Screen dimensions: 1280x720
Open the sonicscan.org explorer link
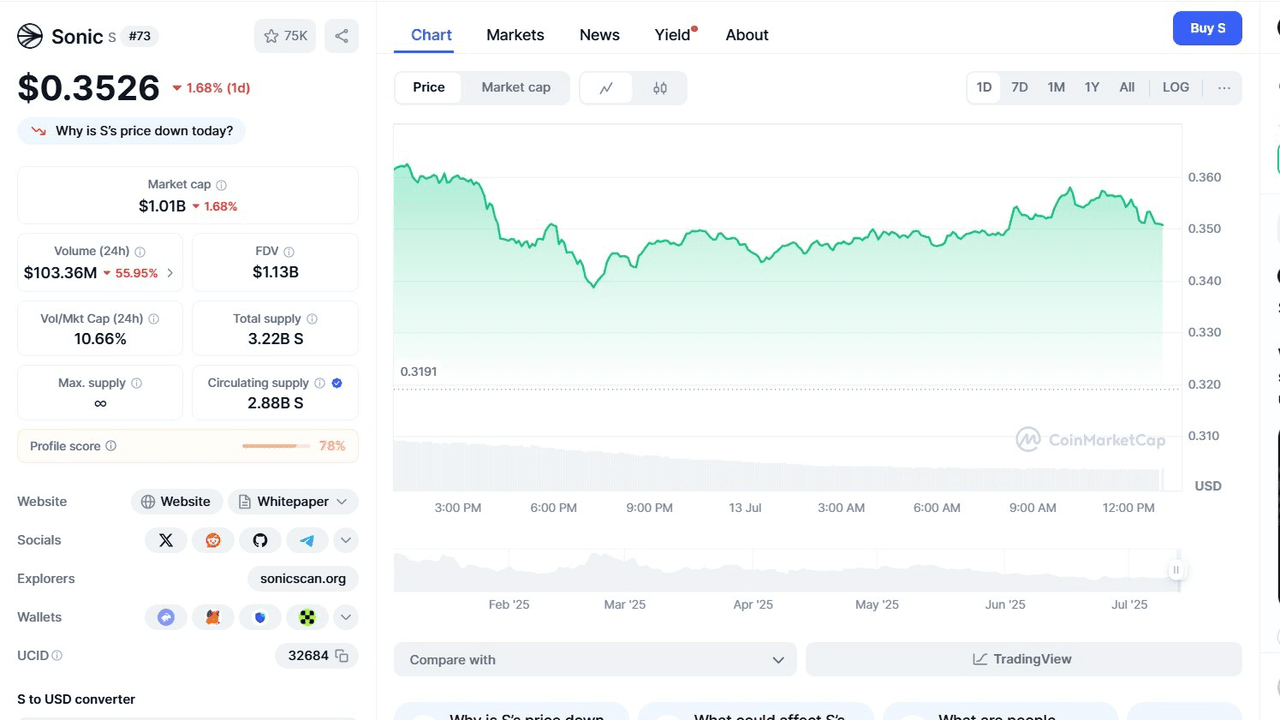(x=303, y=579)
